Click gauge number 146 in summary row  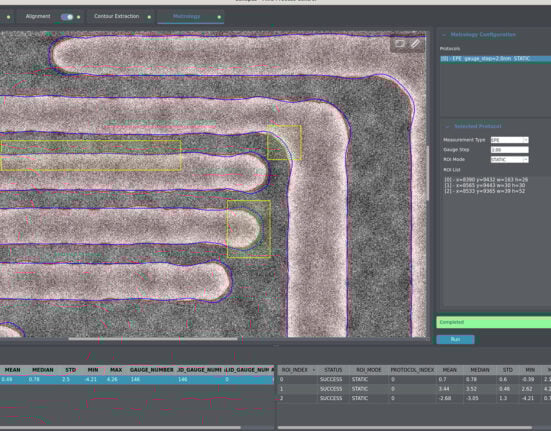(x=135, y=380)
